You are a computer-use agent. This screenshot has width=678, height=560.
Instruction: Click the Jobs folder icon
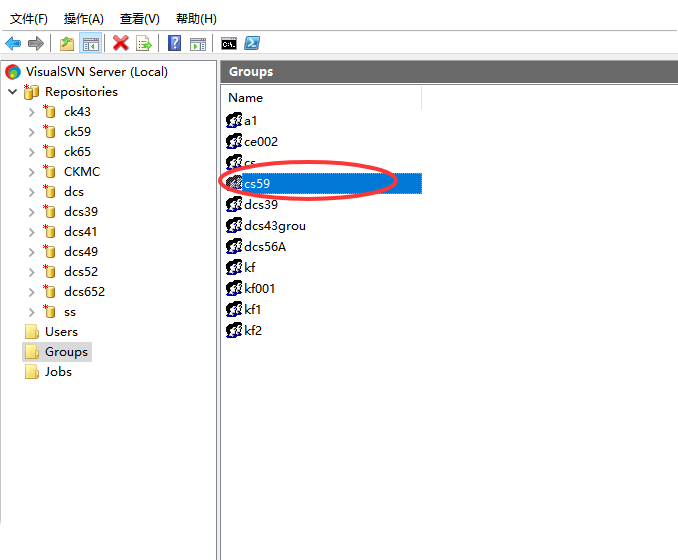32,371
